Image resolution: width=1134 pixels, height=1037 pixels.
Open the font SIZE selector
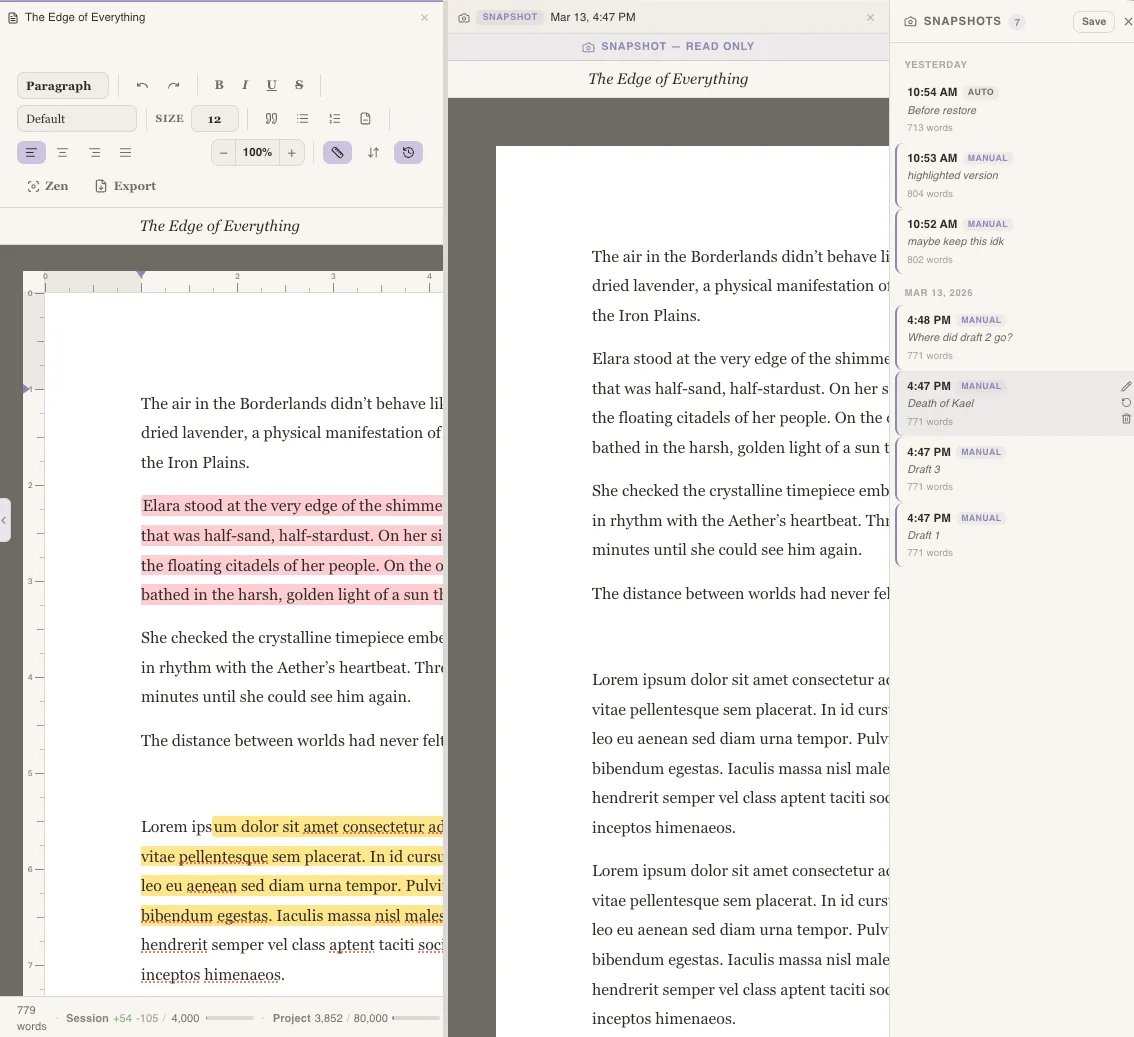tap(214, 118)
